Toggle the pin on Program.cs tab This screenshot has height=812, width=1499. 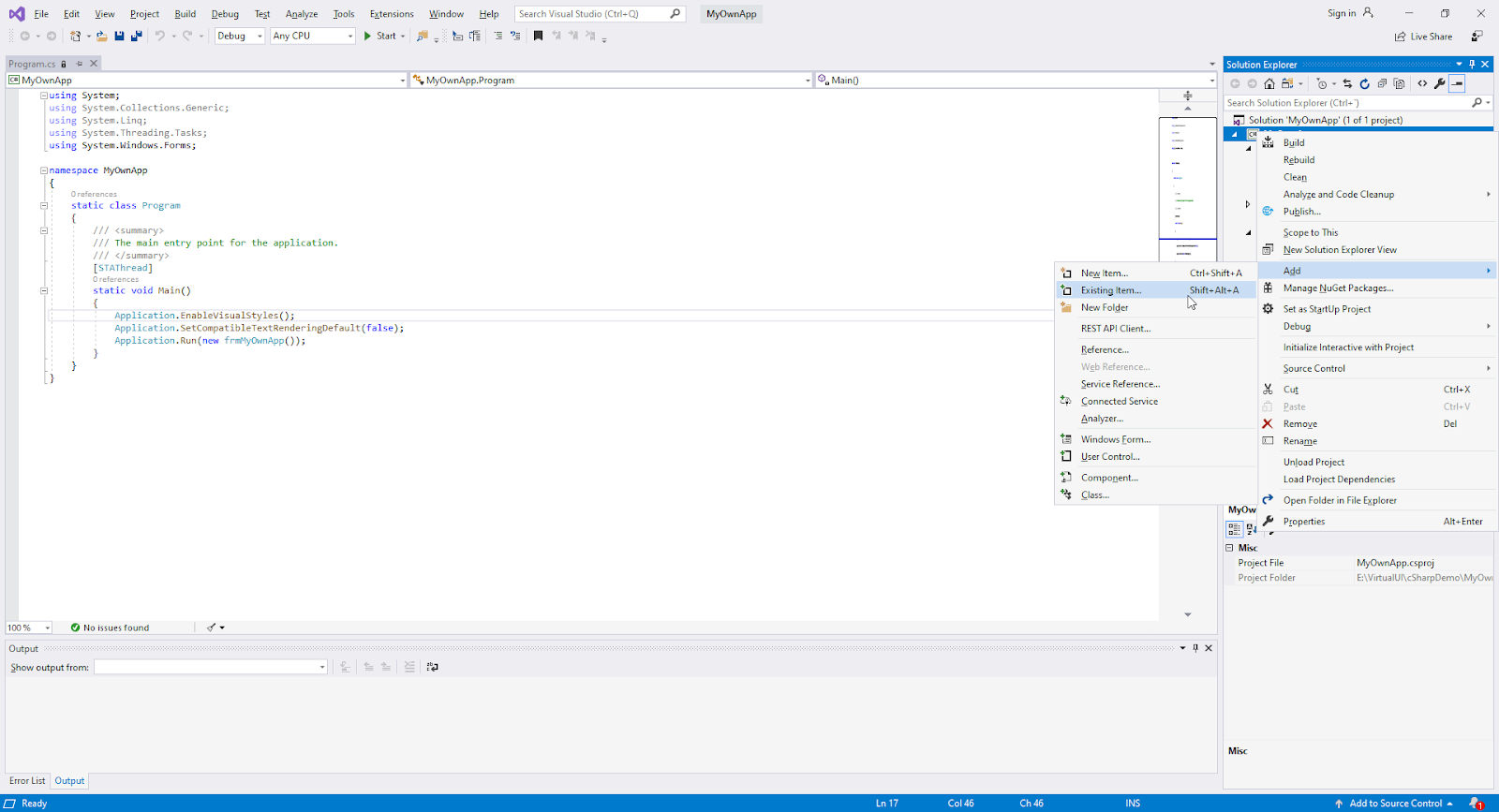tap(80, 64)
